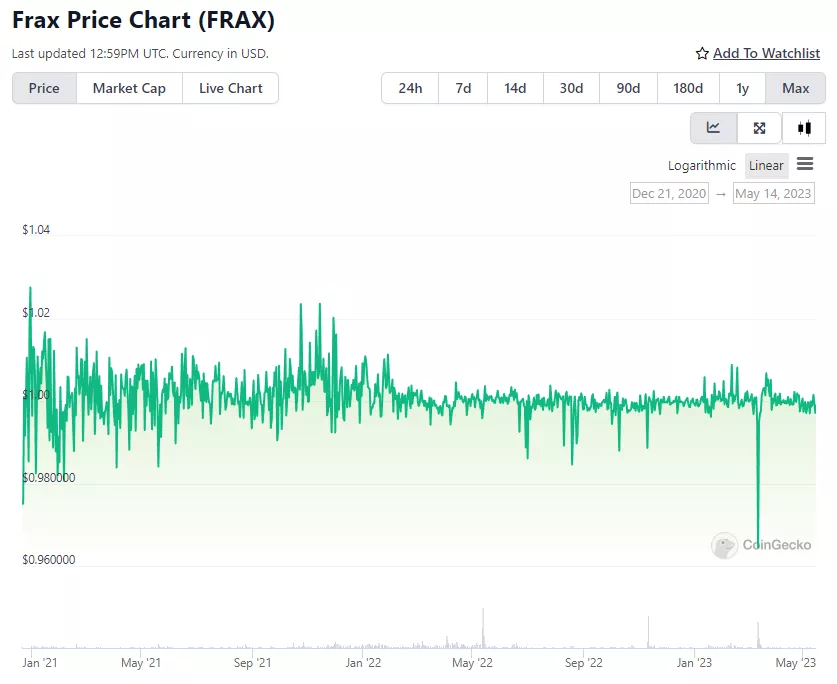The image size is (837, 684).
Task: Select the Price tab
Action: (x=43, y=88)
